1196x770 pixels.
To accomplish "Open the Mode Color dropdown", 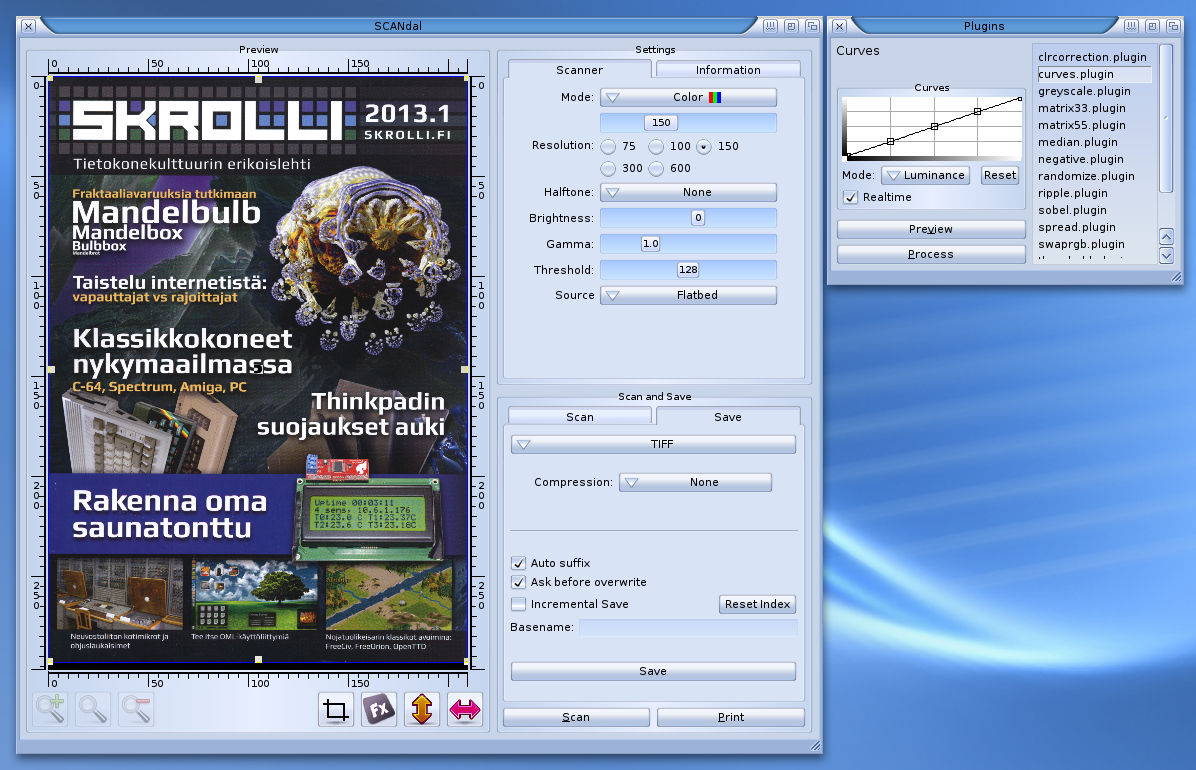I will (688, 97).
